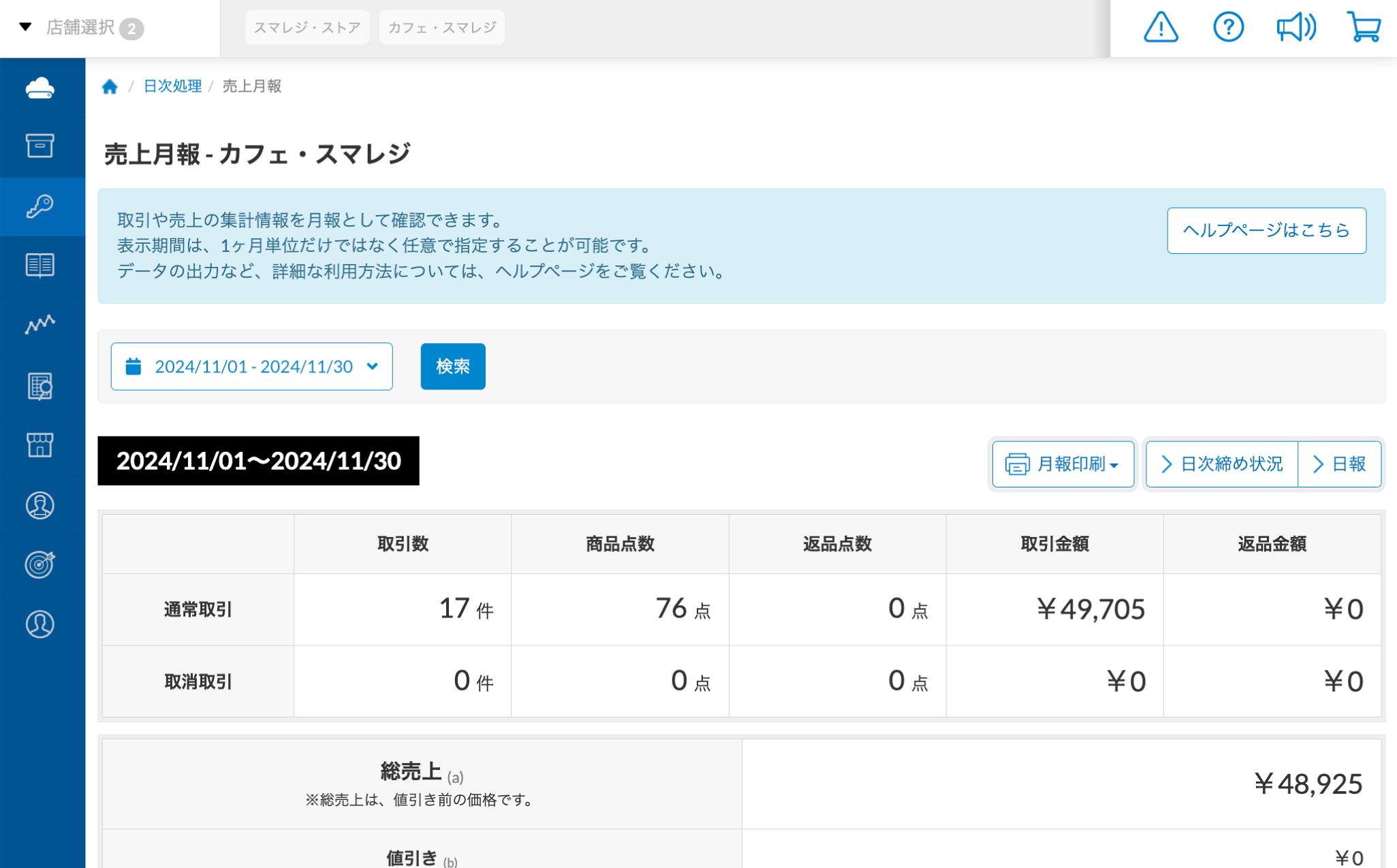Click the 通常取引 row label
Image resolution: width=1397 pixels, height=868 pixels.
point(198,609)
